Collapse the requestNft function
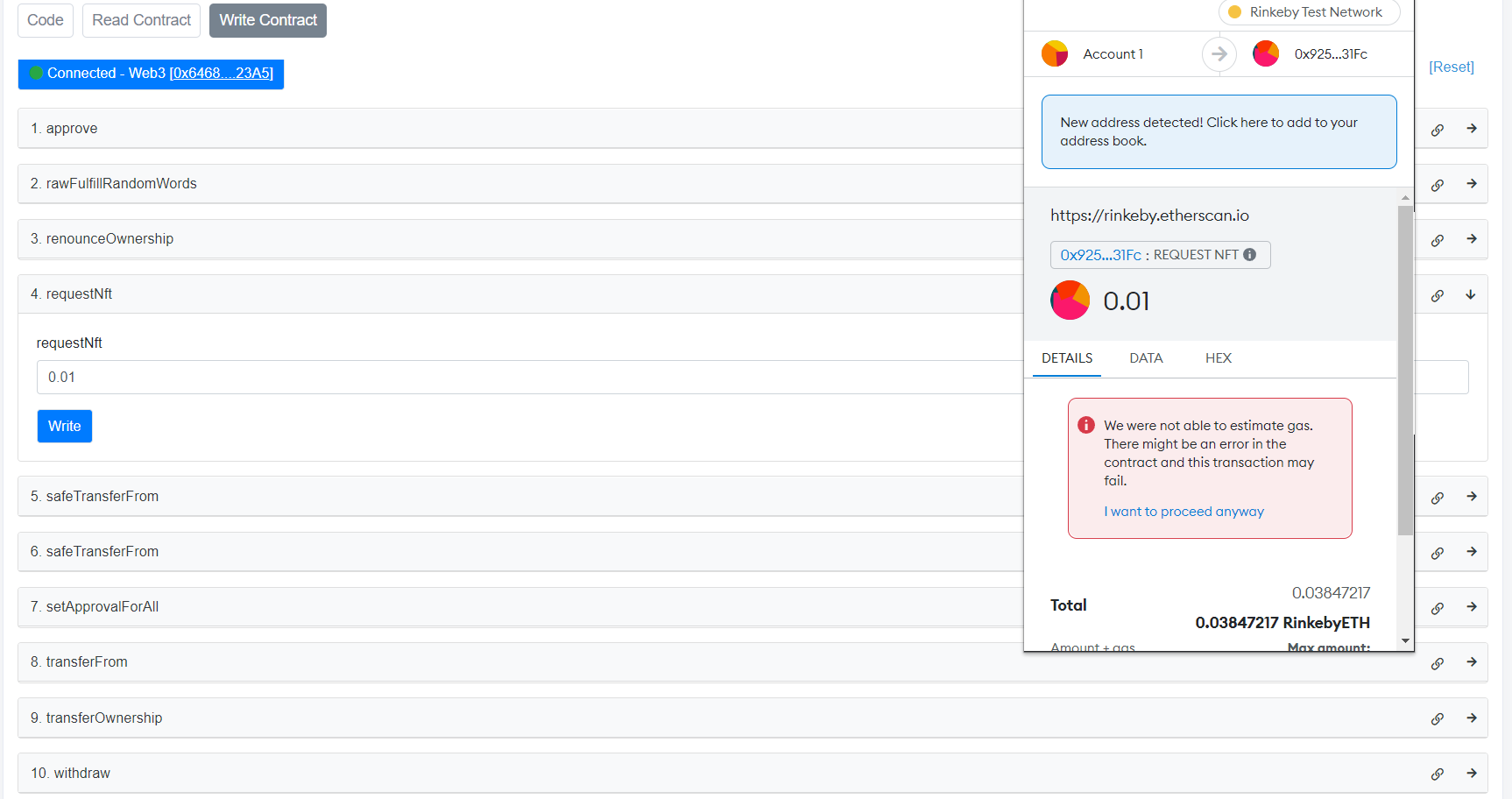This screenshot has height=799, width=1512. click(1471, 294)
